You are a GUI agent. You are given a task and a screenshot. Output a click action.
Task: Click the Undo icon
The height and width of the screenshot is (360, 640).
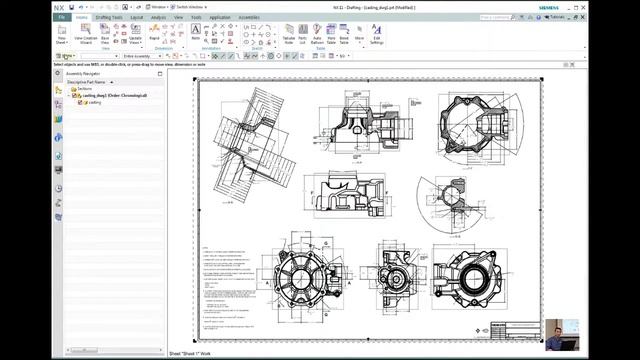click(x=81, y=7)
